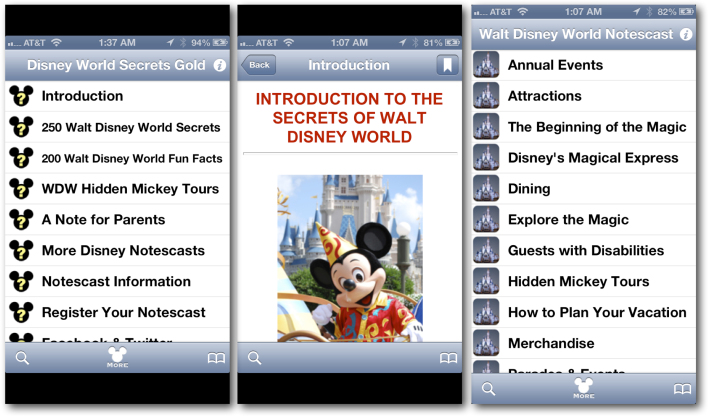
Task: Tap castle icon beside The Beginning of the Magic
Action: click(x=486, y=127)
